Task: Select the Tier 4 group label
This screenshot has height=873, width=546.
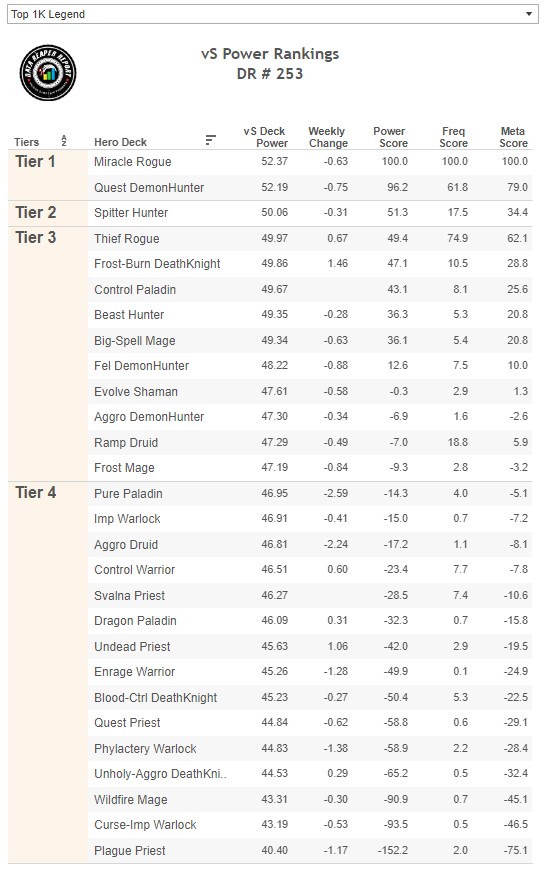Action: point(36,492)
